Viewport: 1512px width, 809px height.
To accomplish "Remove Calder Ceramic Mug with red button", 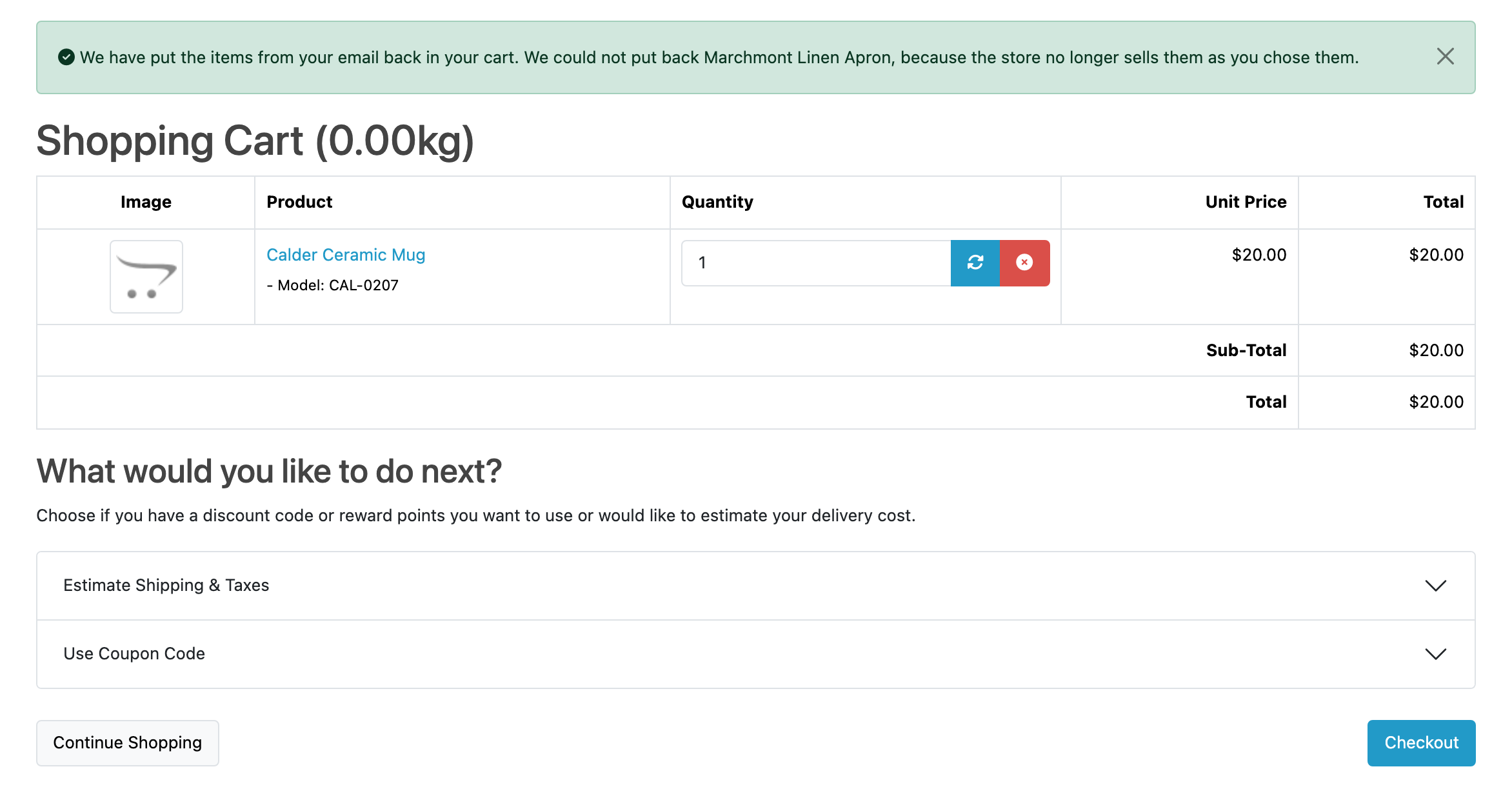I will point(1024,263).
